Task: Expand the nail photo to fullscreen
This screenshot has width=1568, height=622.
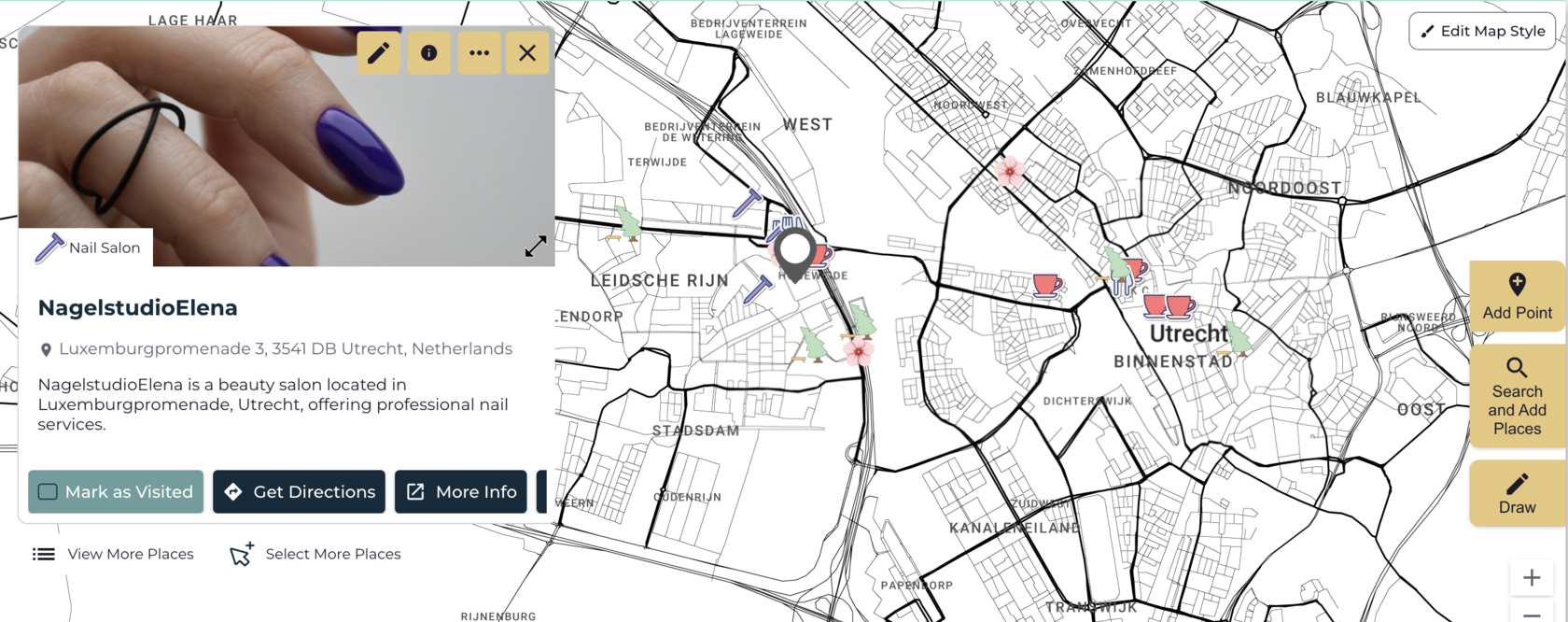Action: pos(536,247)
